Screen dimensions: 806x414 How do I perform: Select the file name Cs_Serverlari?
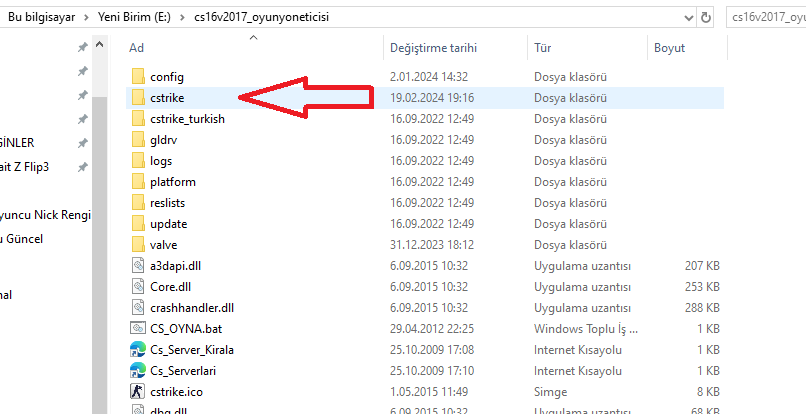point(183,370)
